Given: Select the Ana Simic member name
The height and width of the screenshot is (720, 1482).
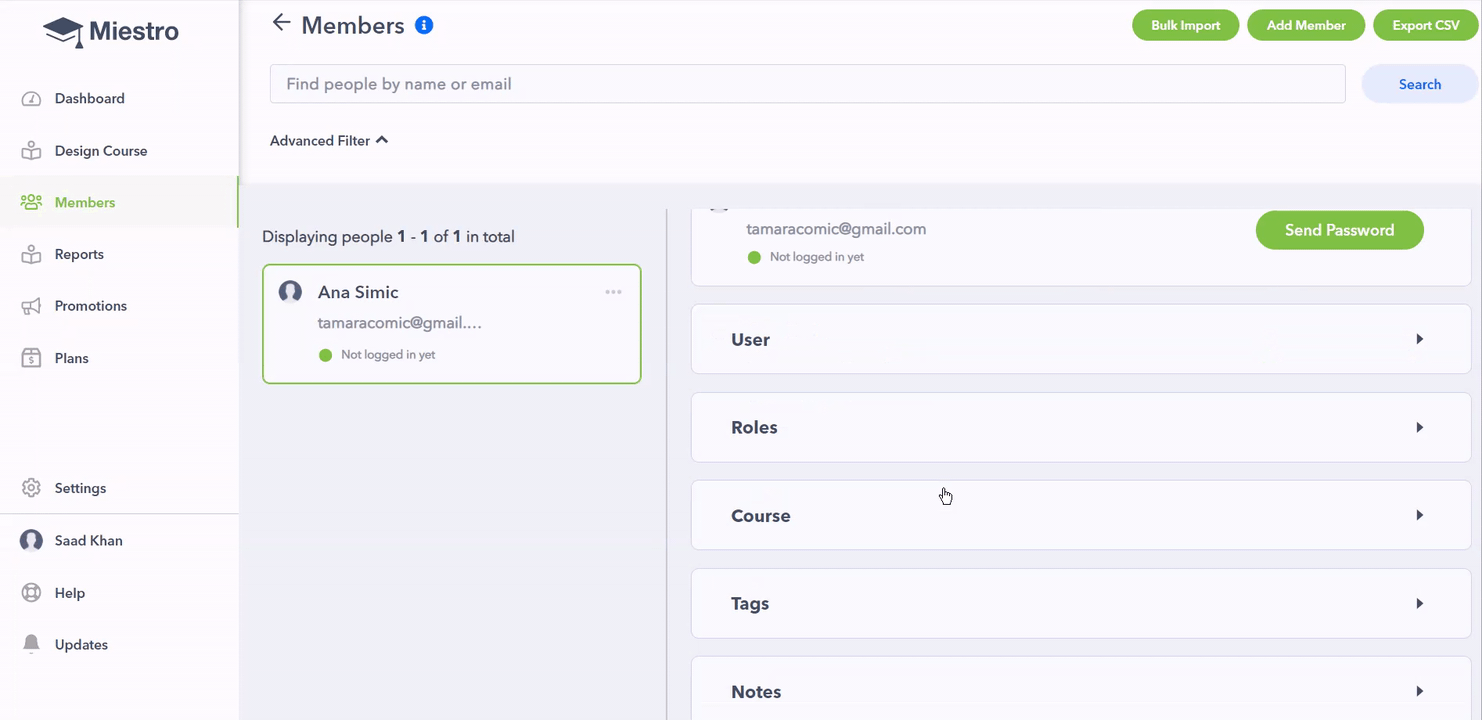Looking at the screenshot, I should (x=358, y=292).
